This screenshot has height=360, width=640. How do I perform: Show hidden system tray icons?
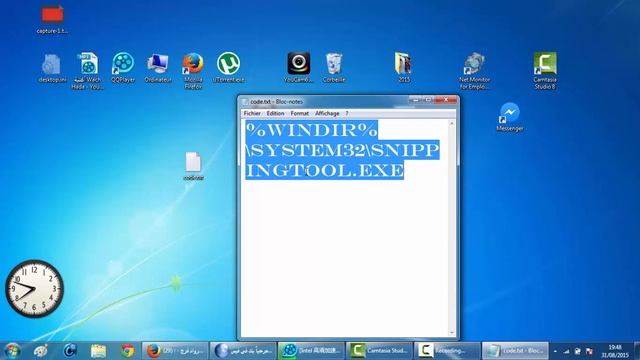(555, 351)
